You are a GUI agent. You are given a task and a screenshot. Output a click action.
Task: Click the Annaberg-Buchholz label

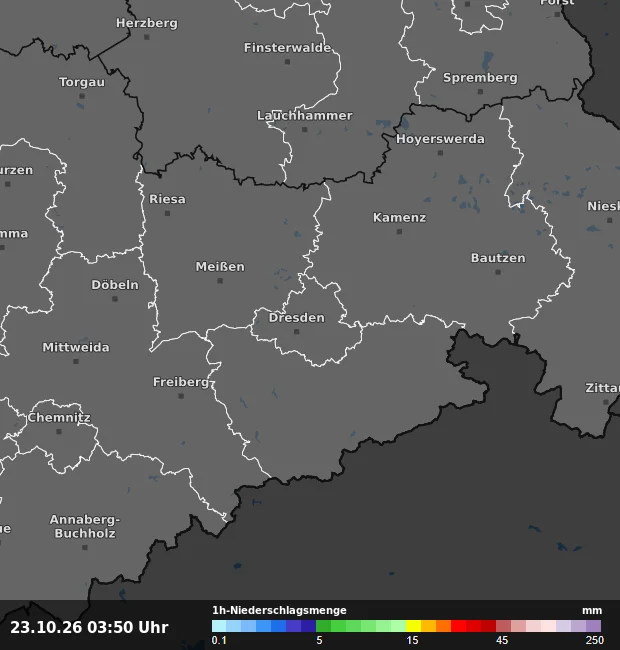point(85,526)
